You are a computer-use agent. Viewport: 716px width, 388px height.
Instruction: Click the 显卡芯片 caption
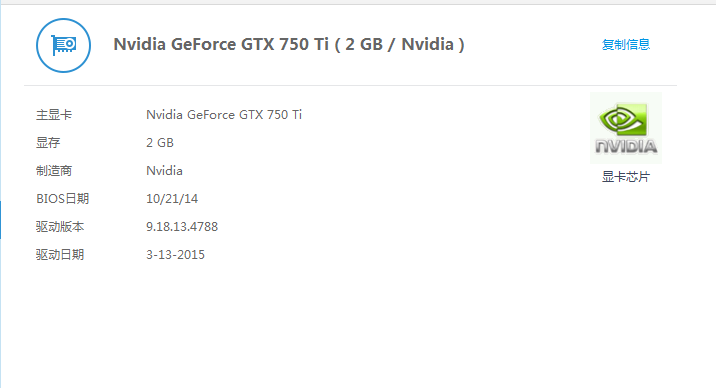click(x=626, y=177)
